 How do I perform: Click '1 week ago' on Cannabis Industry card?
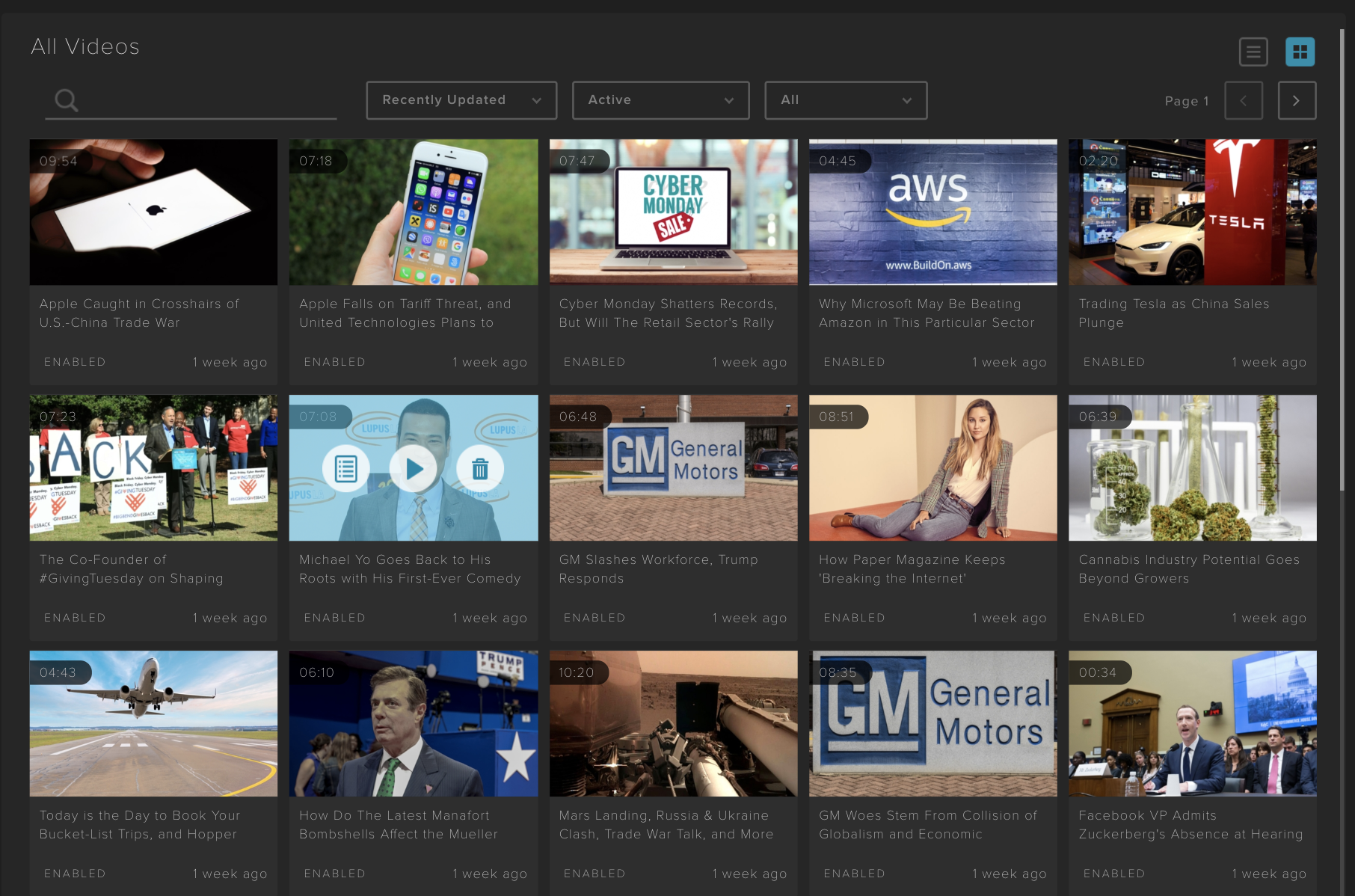[x=1269, y=619]
